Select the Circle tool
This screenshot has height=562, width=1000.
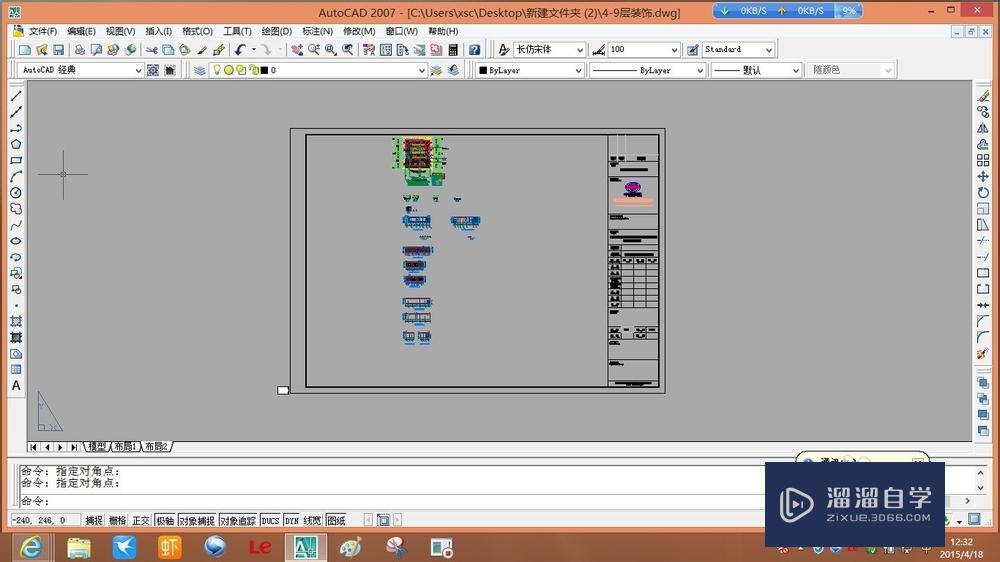(x=16, y=193)
